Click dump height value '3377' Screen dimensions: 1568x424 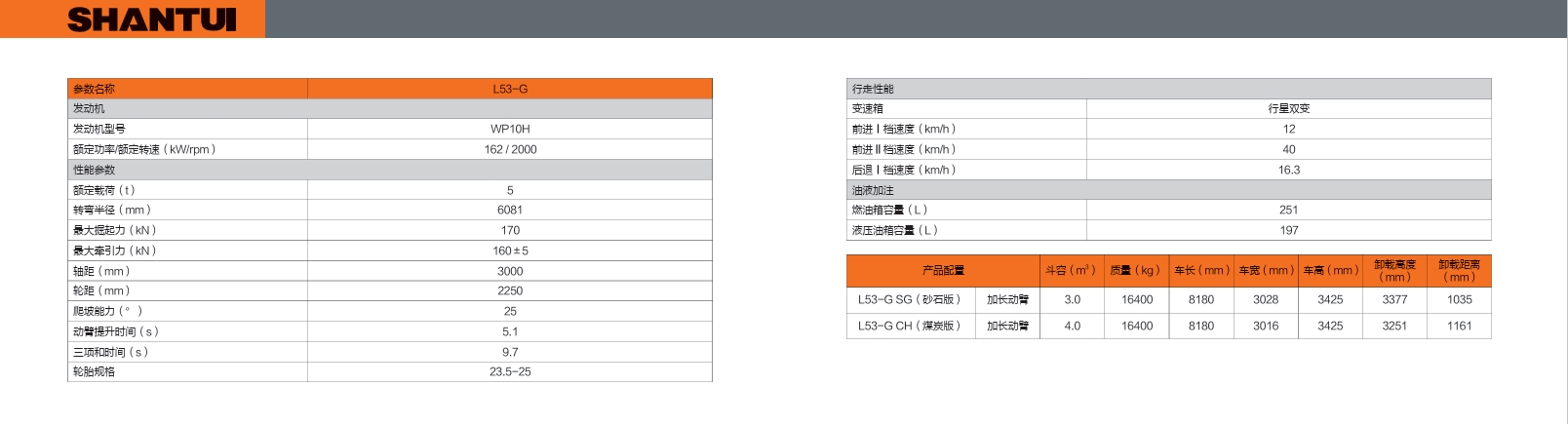1394,299
